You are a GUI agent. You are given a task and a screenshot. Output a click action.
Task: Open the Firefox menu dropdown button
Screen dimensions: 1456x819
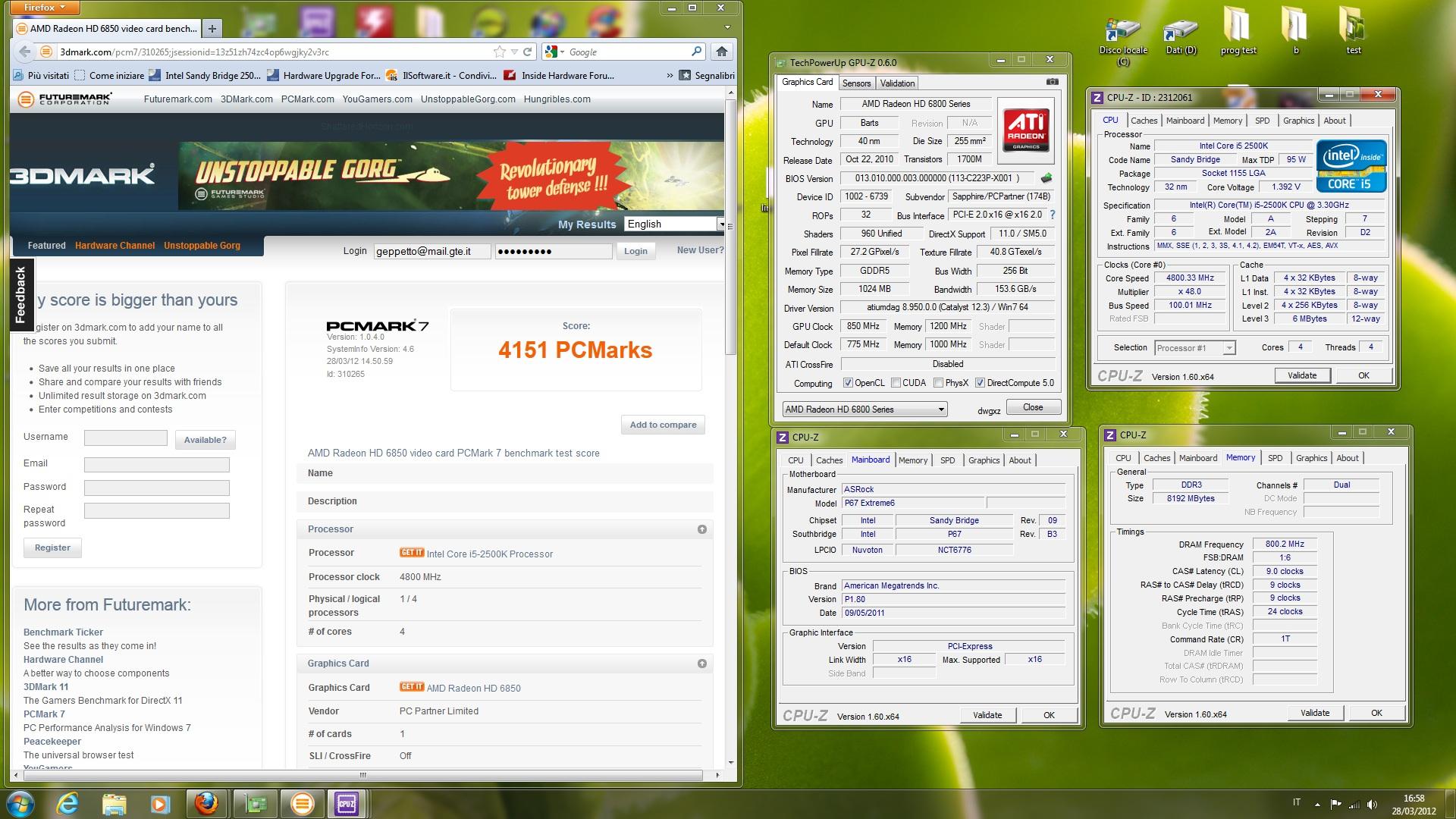click(45, 8)
